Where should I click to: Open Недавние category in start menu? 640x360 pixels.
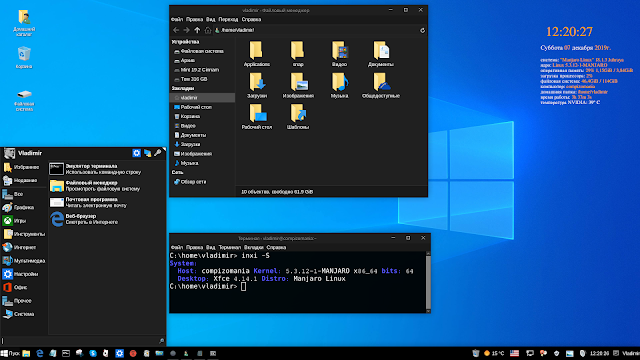pos(24,180)
